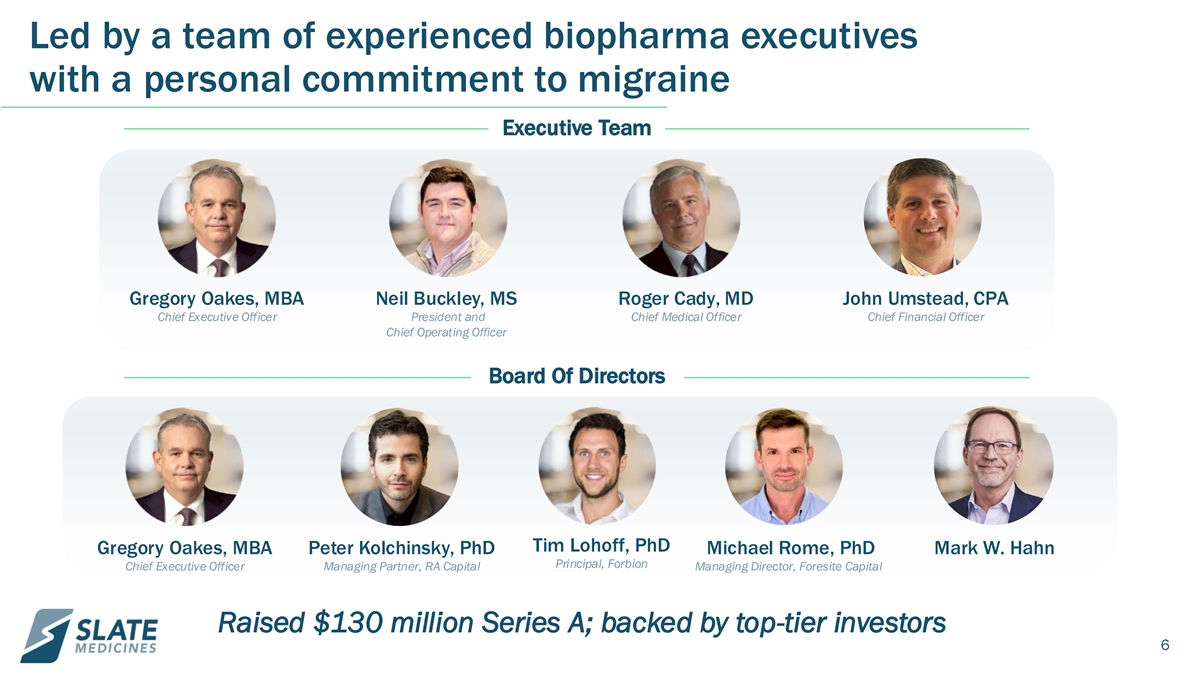Select Principal, Forbion caption text

pyautogui.click(x=601, y=564)
